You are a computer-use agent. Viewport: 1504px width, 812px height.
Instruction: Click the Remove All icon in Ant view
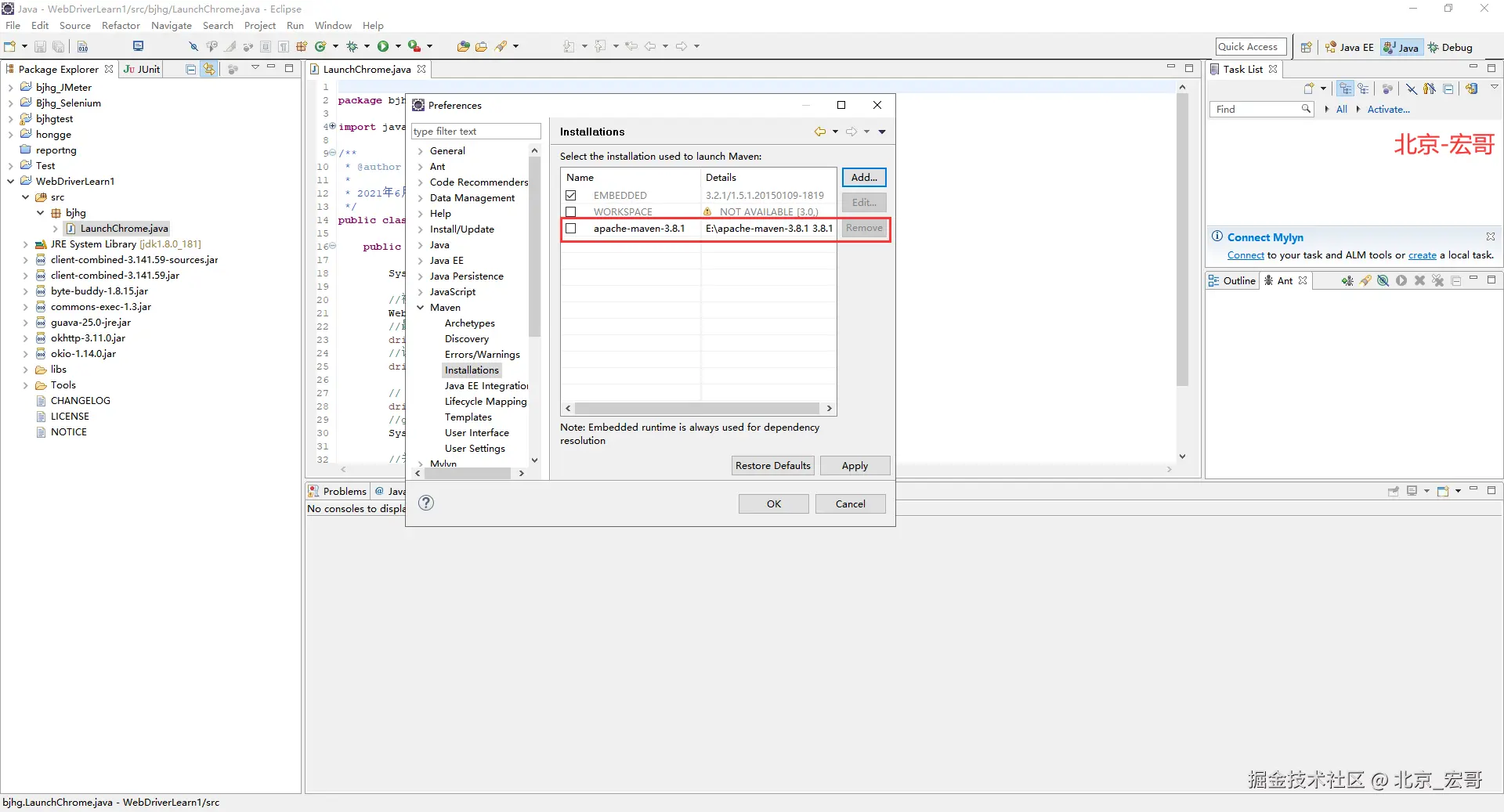(x=1438, y=280)
